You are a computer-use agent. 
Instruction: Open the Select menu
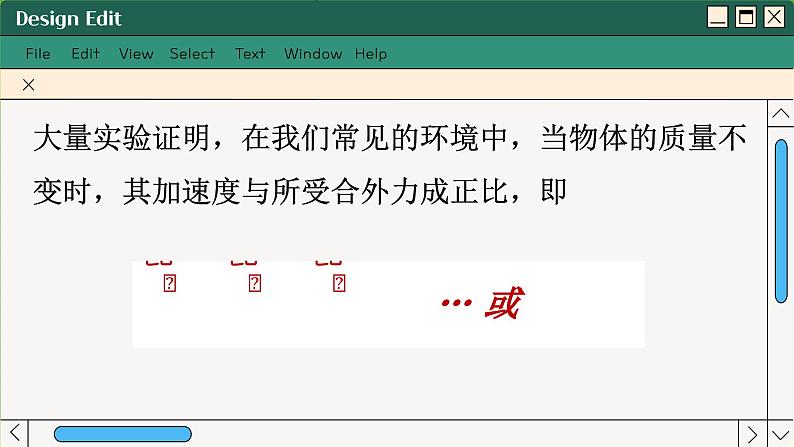point(192,54)
